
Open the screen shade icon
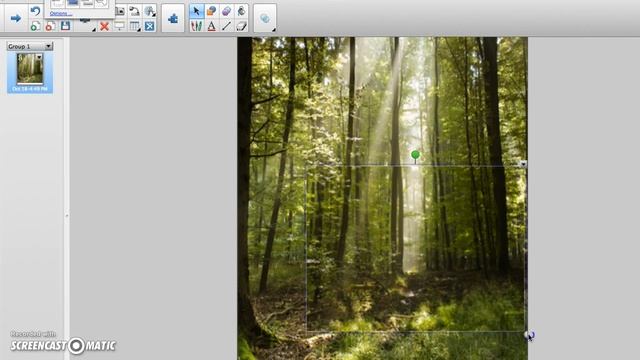click(x=120, y=27)
